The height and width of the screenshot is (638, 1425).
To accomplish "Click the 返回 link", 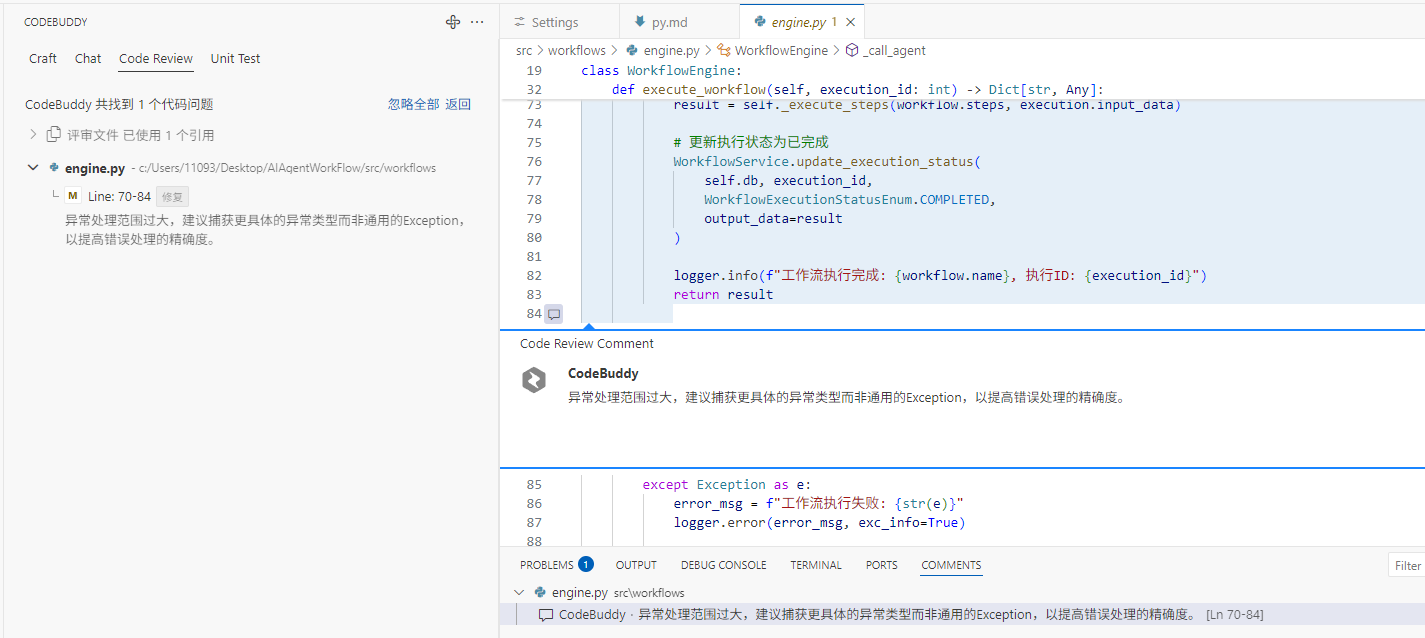I will pos(458,104).
